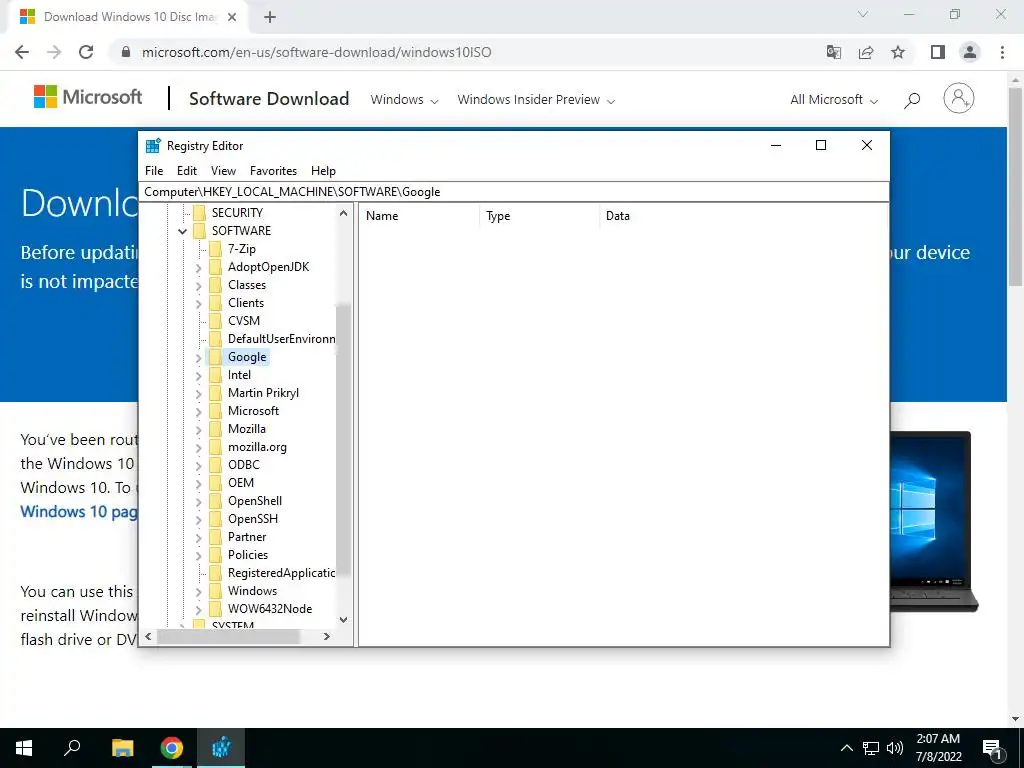Viewport: 1024px width, 768px height.
Task: Click the Name column header
Action: click(x=419, y=216)
